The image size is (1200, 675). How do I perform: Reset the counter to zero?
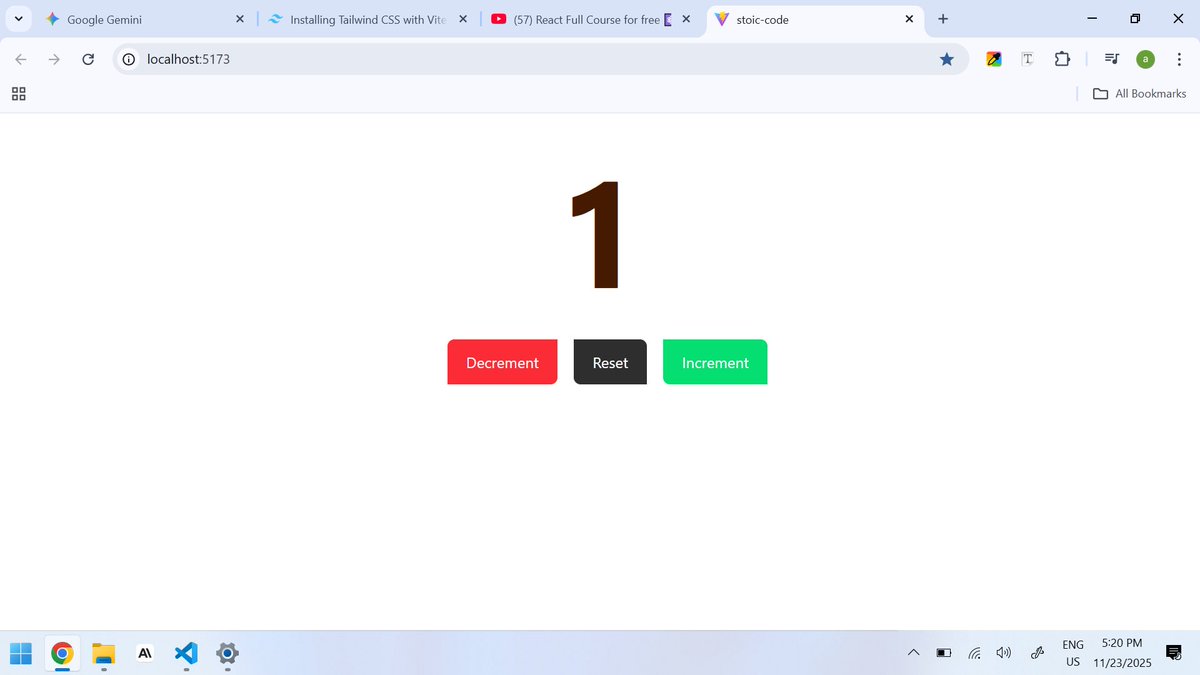610,362
